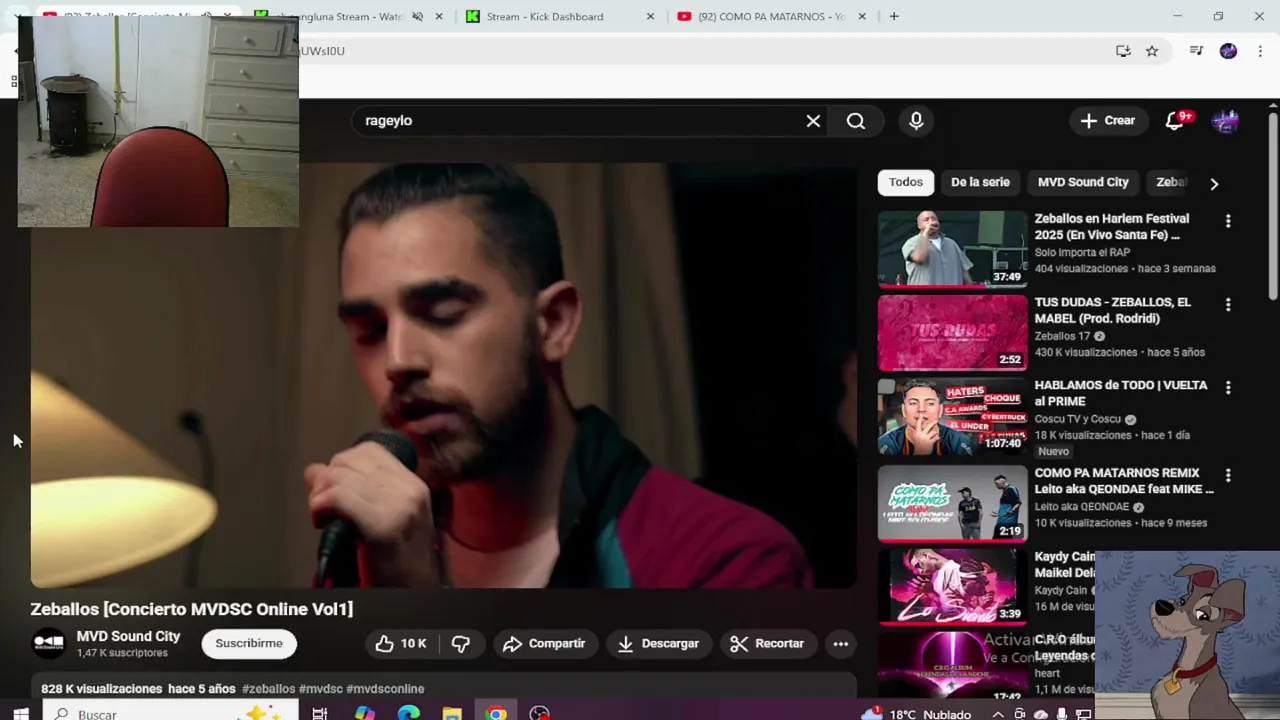Download the video with Descargar
This screenshot has height=720, width=1280.
click(x=658, y=644)
